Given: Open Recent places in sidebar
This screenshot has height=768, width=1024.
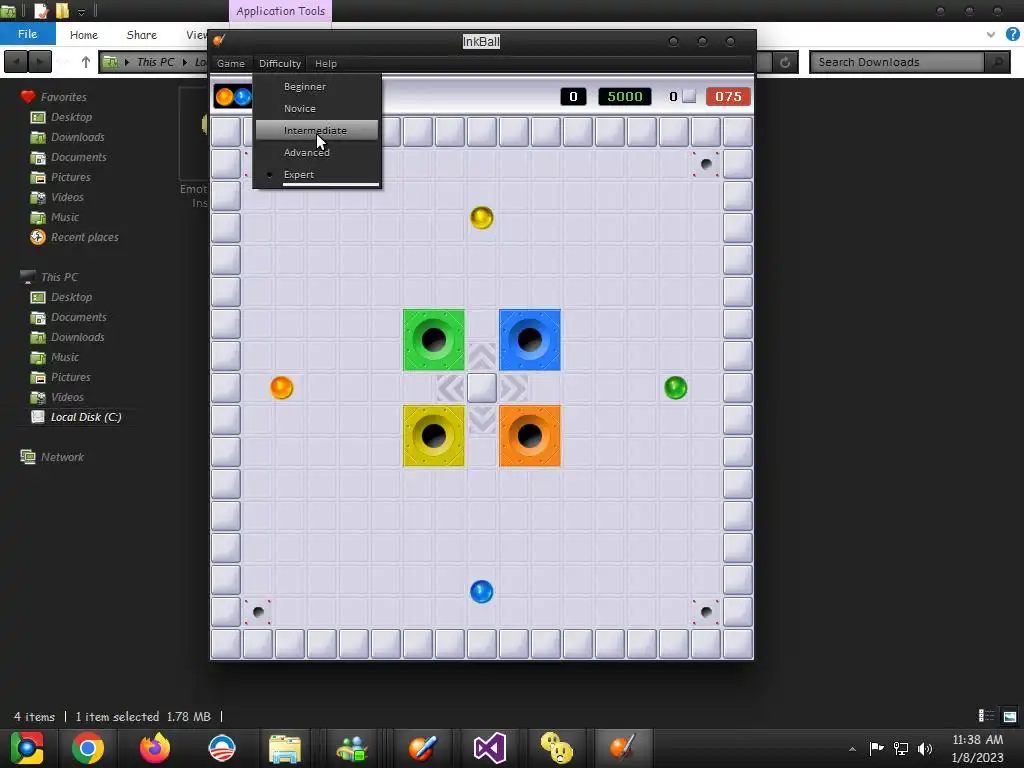Looking at the screenshot, I should point(84,237).
